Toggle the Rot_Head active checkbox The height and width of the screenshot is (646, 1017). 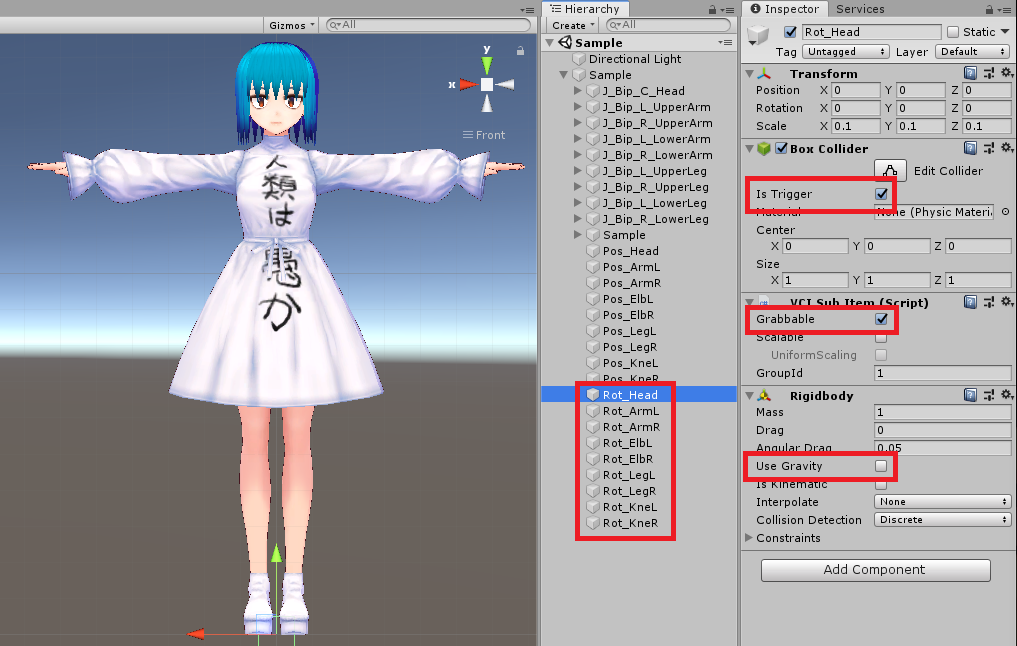[x=790, y=32]
